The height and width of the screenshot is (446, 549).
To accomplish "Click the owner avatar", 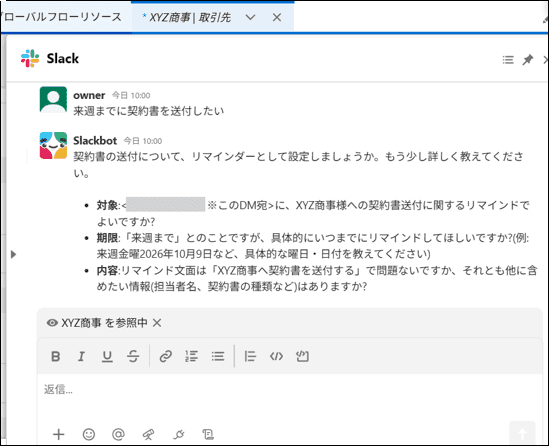I will click(53, 100).
